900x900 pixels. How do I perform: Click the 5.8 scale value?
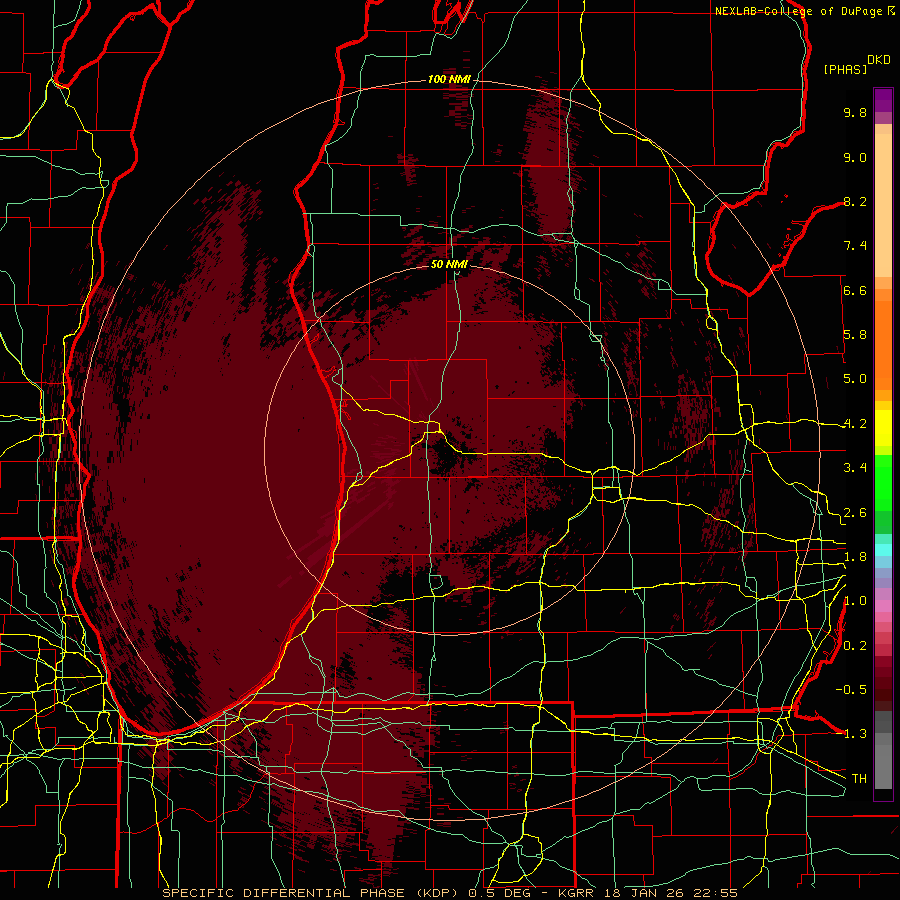855,335
